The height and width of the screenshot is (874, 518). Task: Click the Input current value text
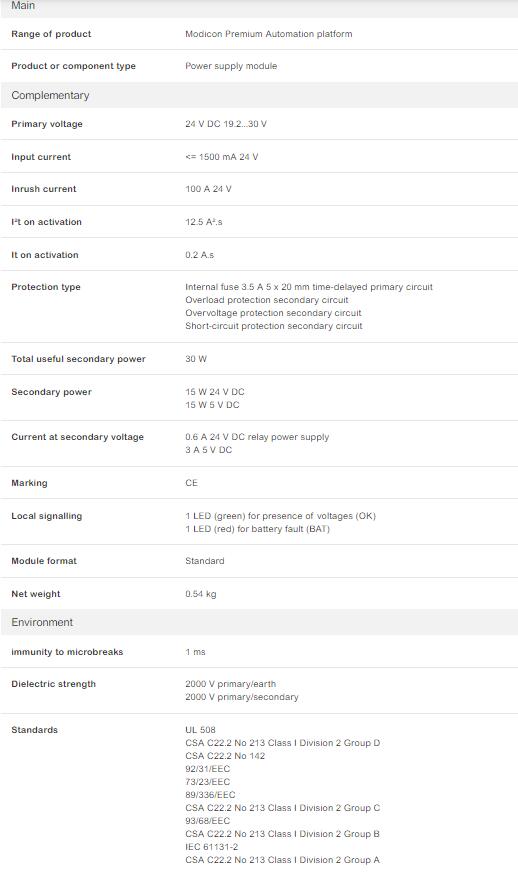click(221, 157)
